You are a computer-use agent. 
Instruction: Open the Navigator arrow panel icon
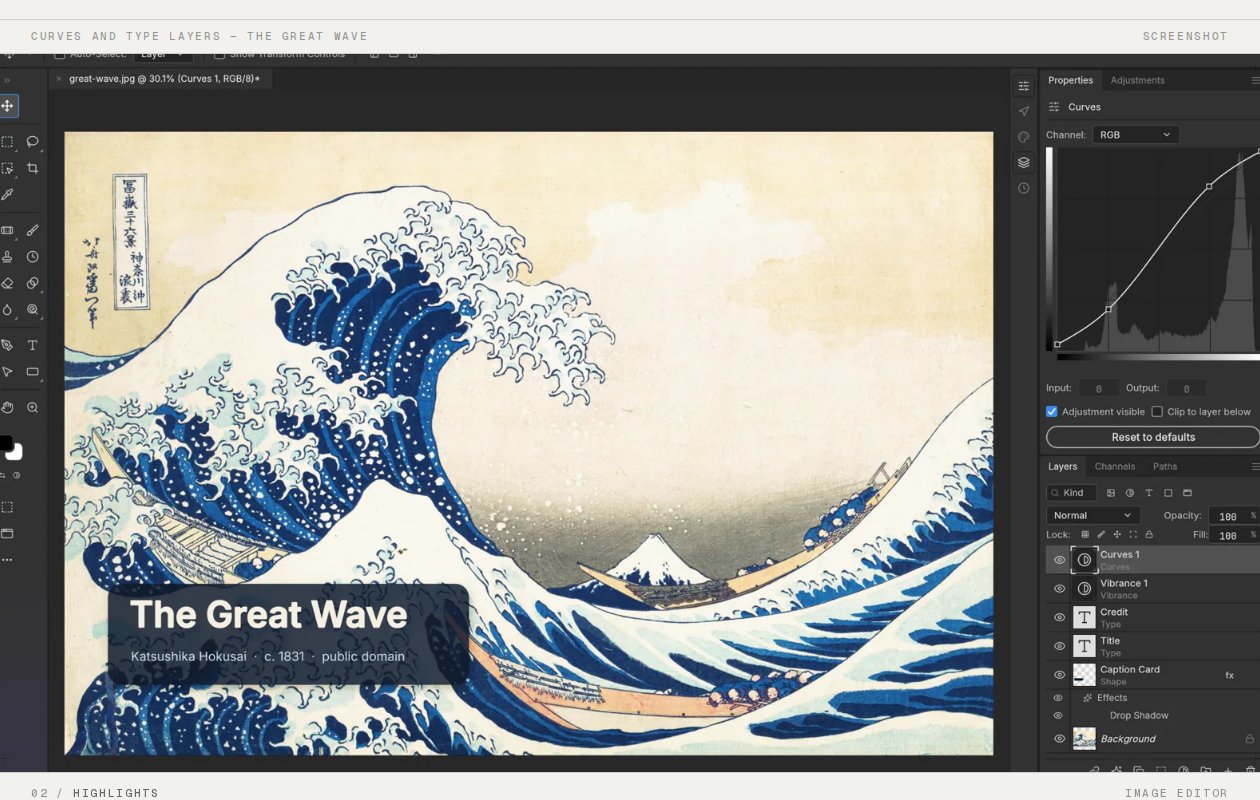click(x=1023, y=111)
